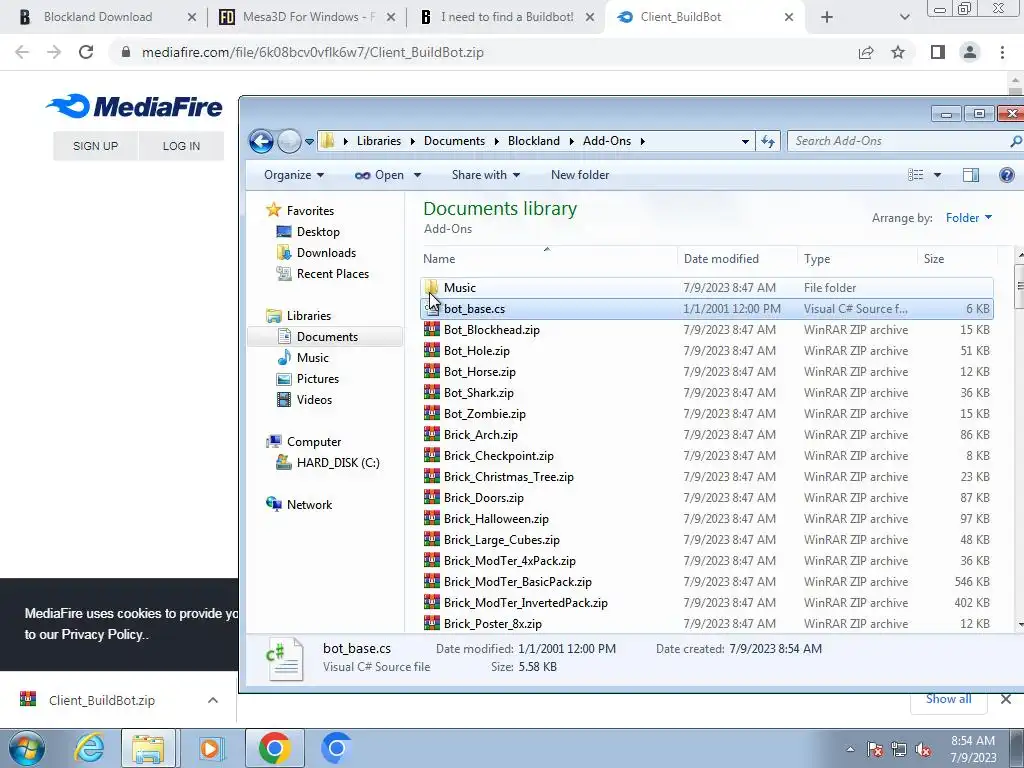The image size is (1024, 768).
Task: Sort files by the Size column
Action: [957, 259]
